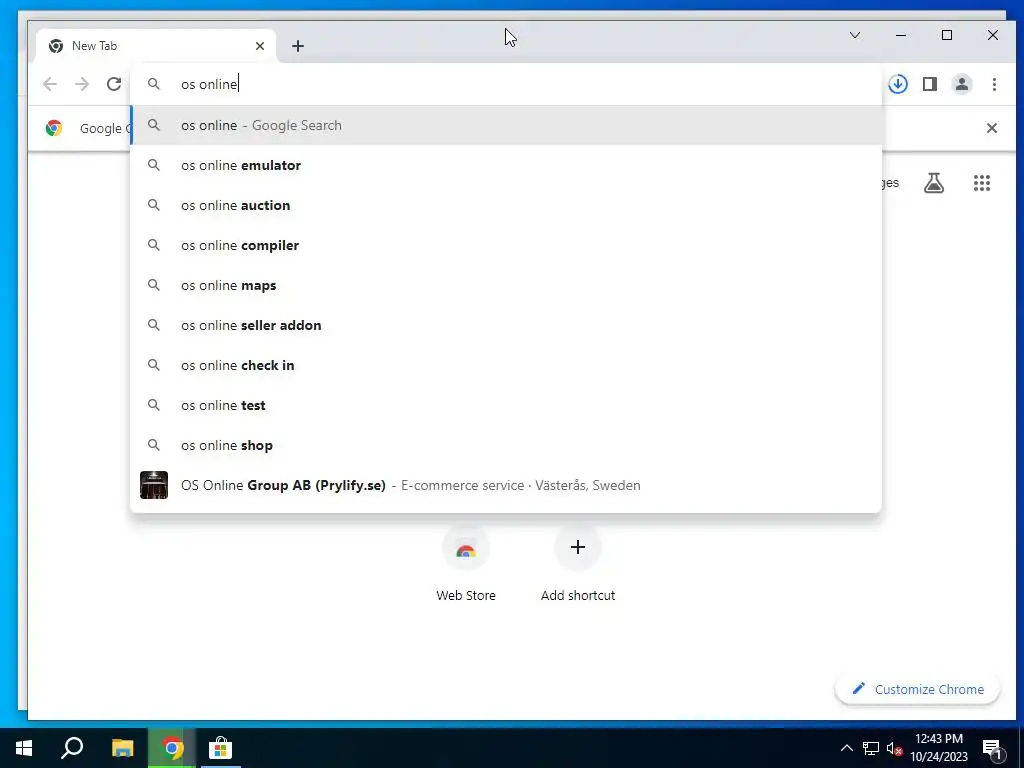Click the forward navigation arrow
Image resolution: width=1024 pixels, height=768 pixels.
(82, 84)
